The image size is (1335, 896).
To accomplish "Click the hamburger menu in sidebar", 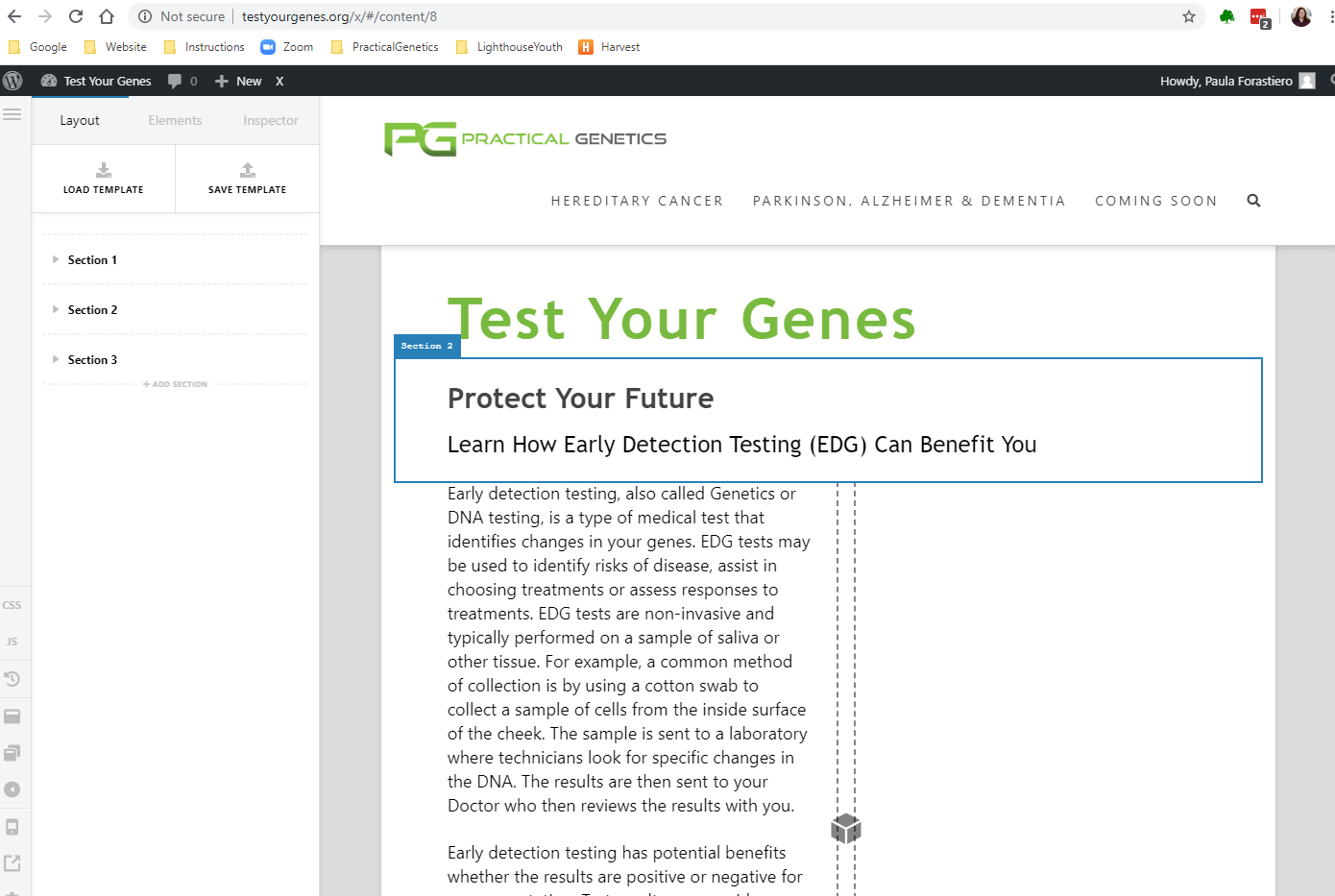I will point(12,114).
